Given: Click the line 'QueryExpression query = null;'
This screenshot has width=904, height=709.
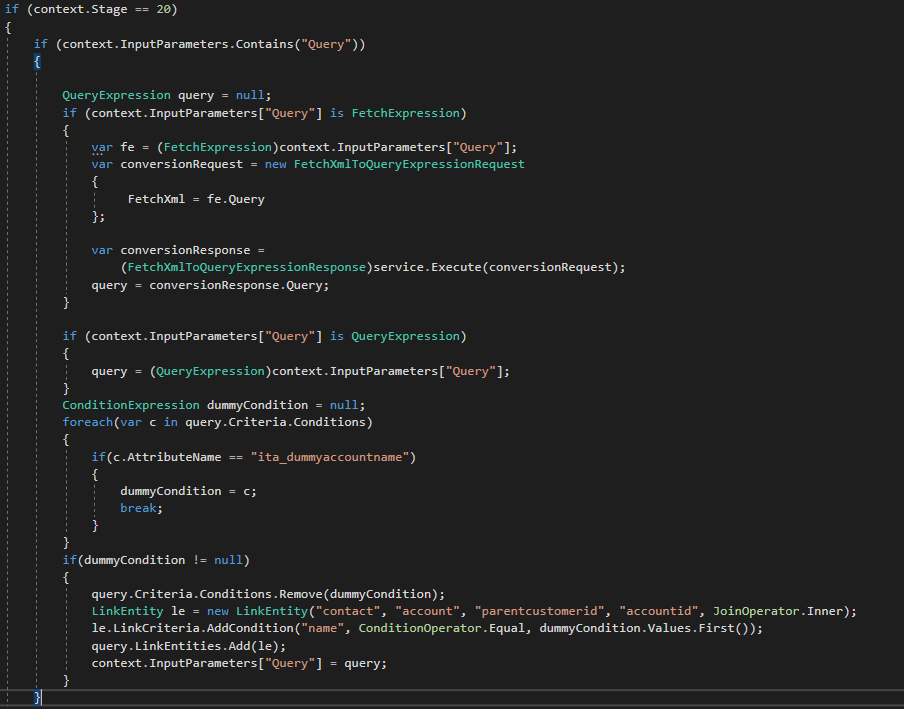Looking at the screenshot, I should (167, 95).
